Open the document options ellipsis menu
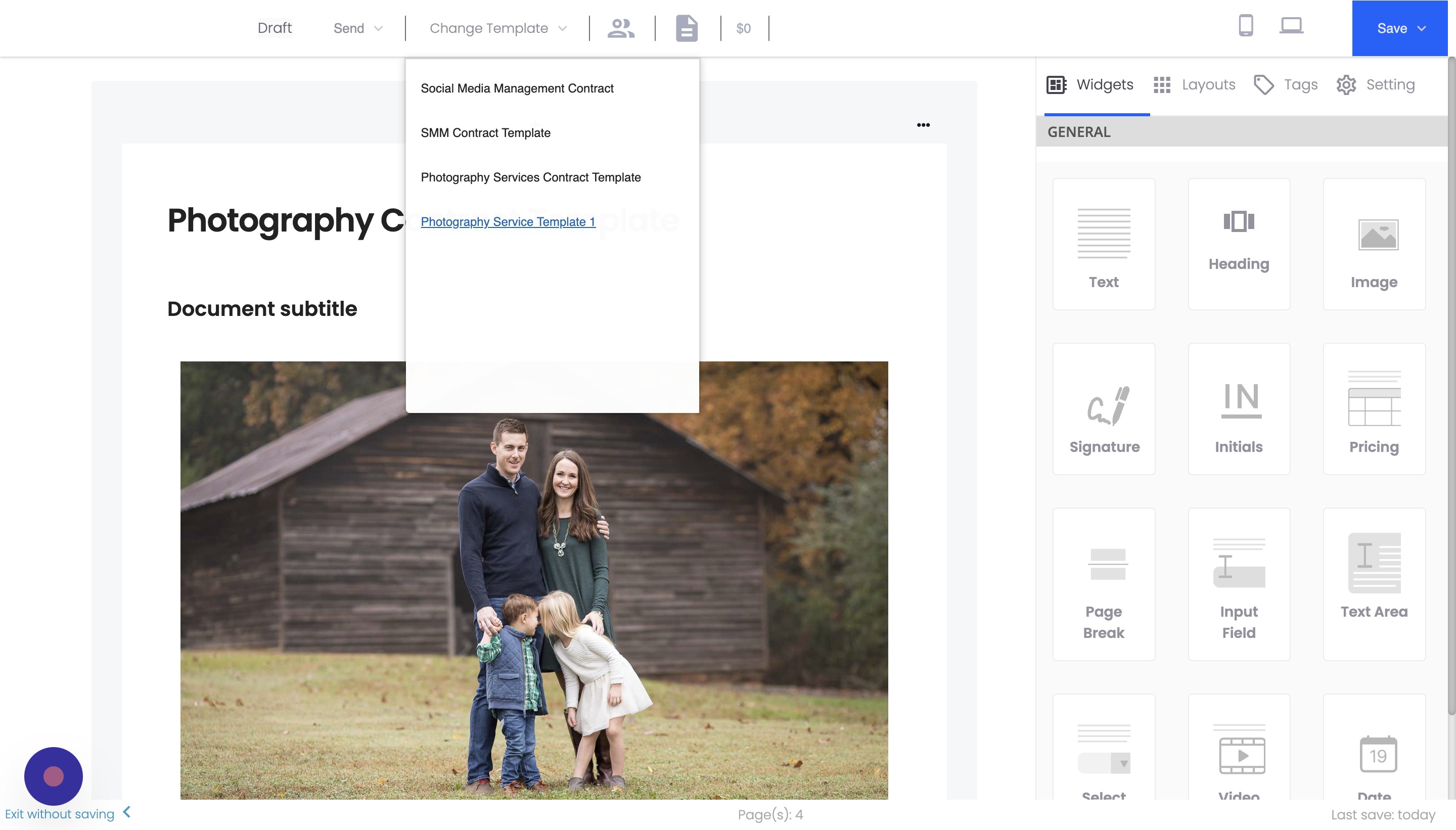 click(x=924, y=124)
